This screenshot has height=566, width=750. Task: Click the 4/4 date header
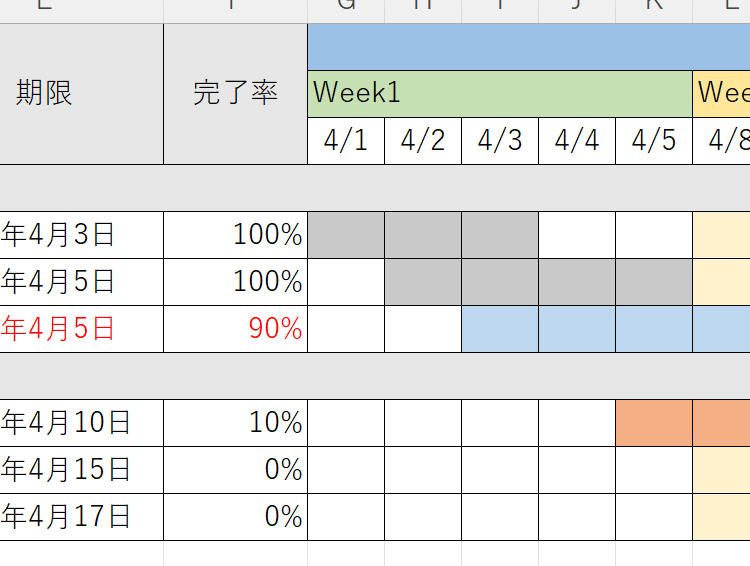(577, 141)
